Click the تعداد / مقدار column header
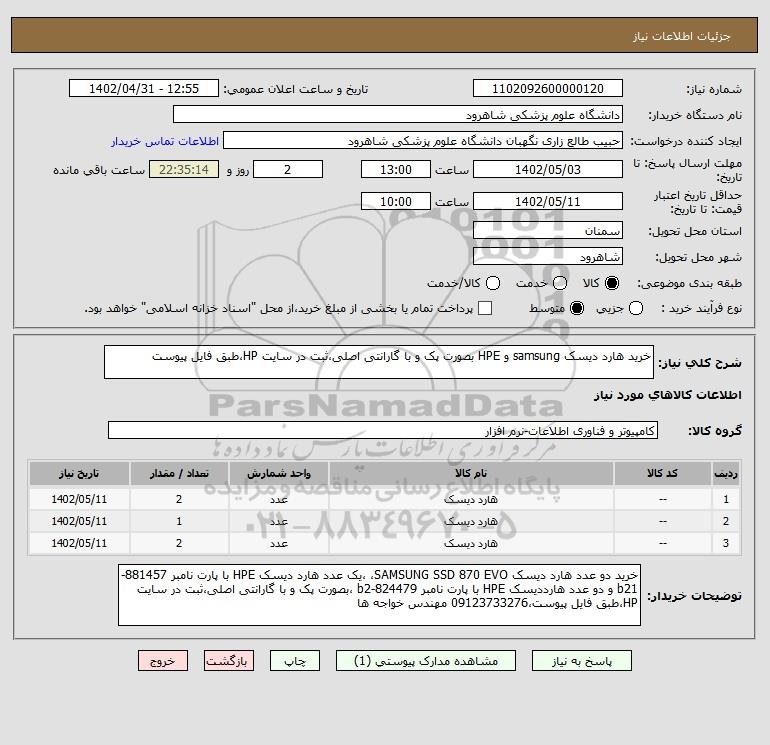This screenshot has height=745, width=770. coord(179,473)
